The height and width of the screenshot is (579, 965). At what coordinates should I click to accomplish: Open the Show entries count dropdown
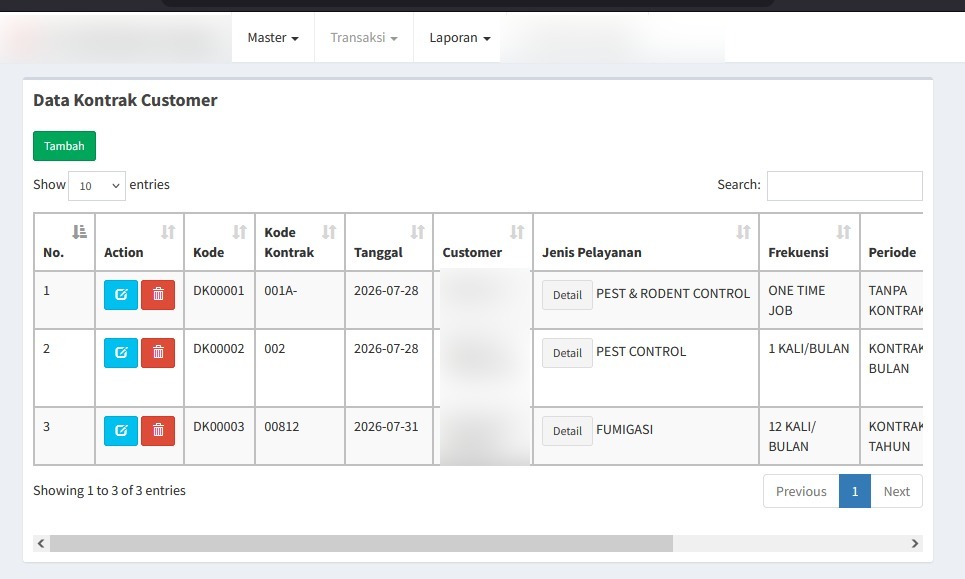tap(97, 186)
